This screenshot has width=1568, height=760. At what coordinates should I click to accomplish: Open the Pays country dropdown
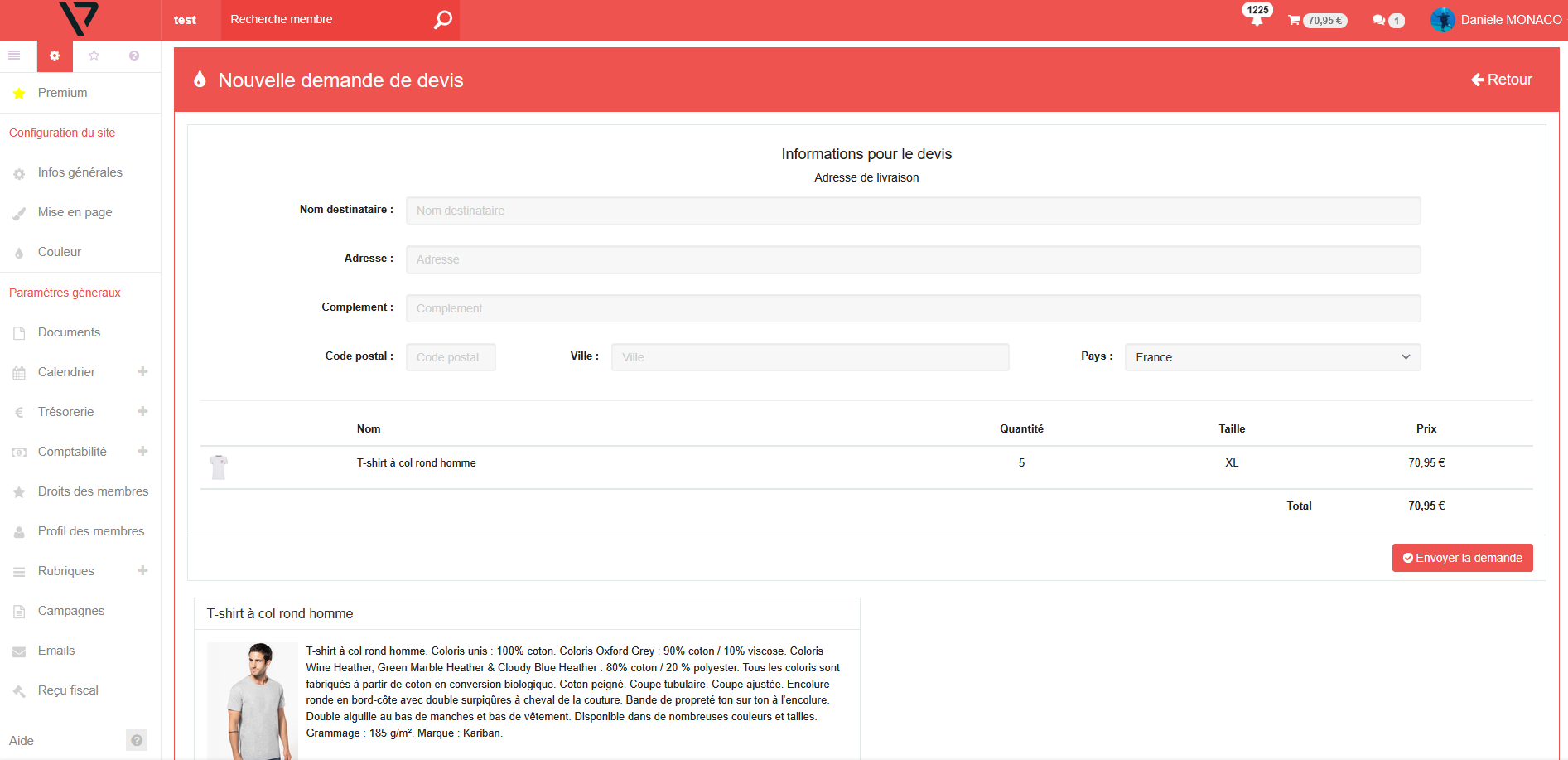tap(1271, 357)
